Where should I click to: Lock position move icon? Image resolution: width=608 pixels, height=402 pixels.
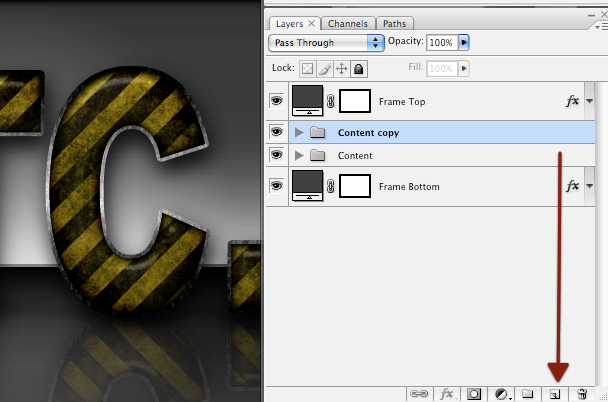point(341,69)
